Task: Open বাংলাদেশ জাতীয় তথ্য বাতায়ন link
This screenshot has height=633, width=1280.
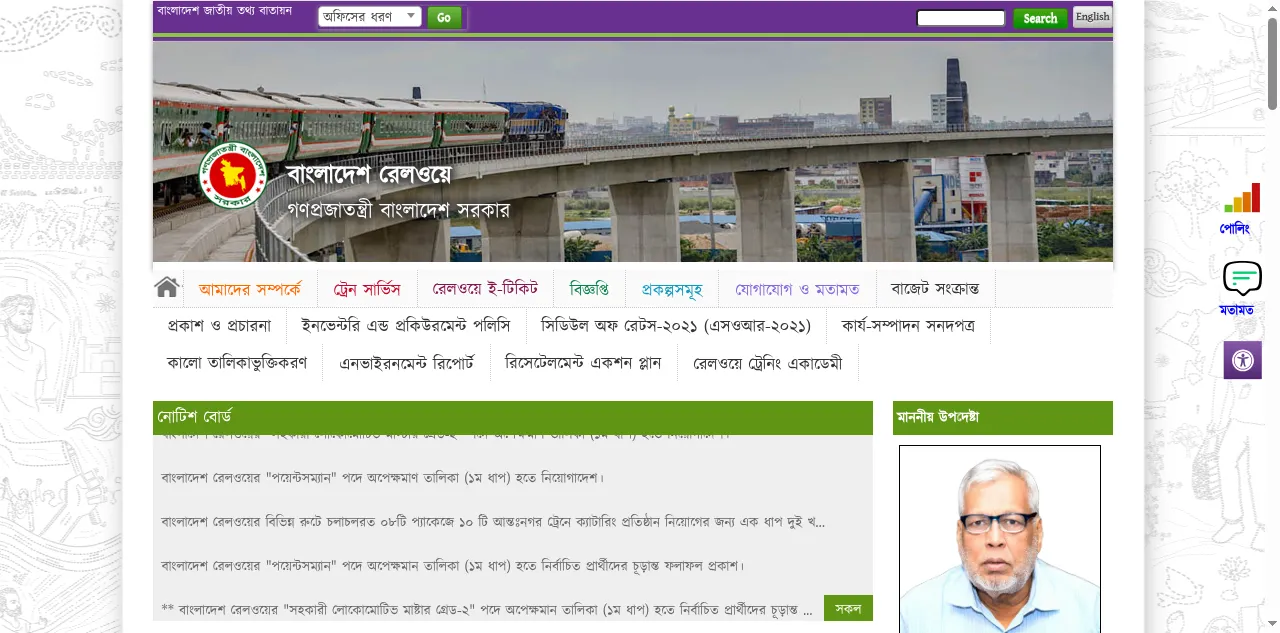Action: pos(224,11)
